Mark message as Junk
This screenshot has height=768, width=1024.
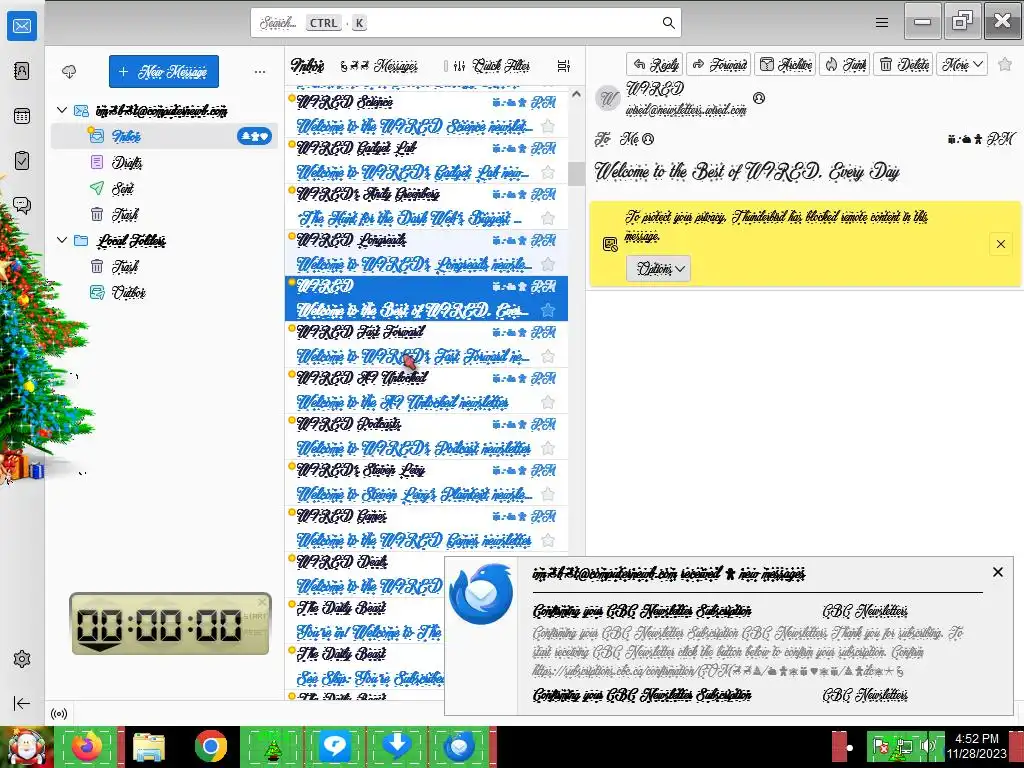coord(845,64)
